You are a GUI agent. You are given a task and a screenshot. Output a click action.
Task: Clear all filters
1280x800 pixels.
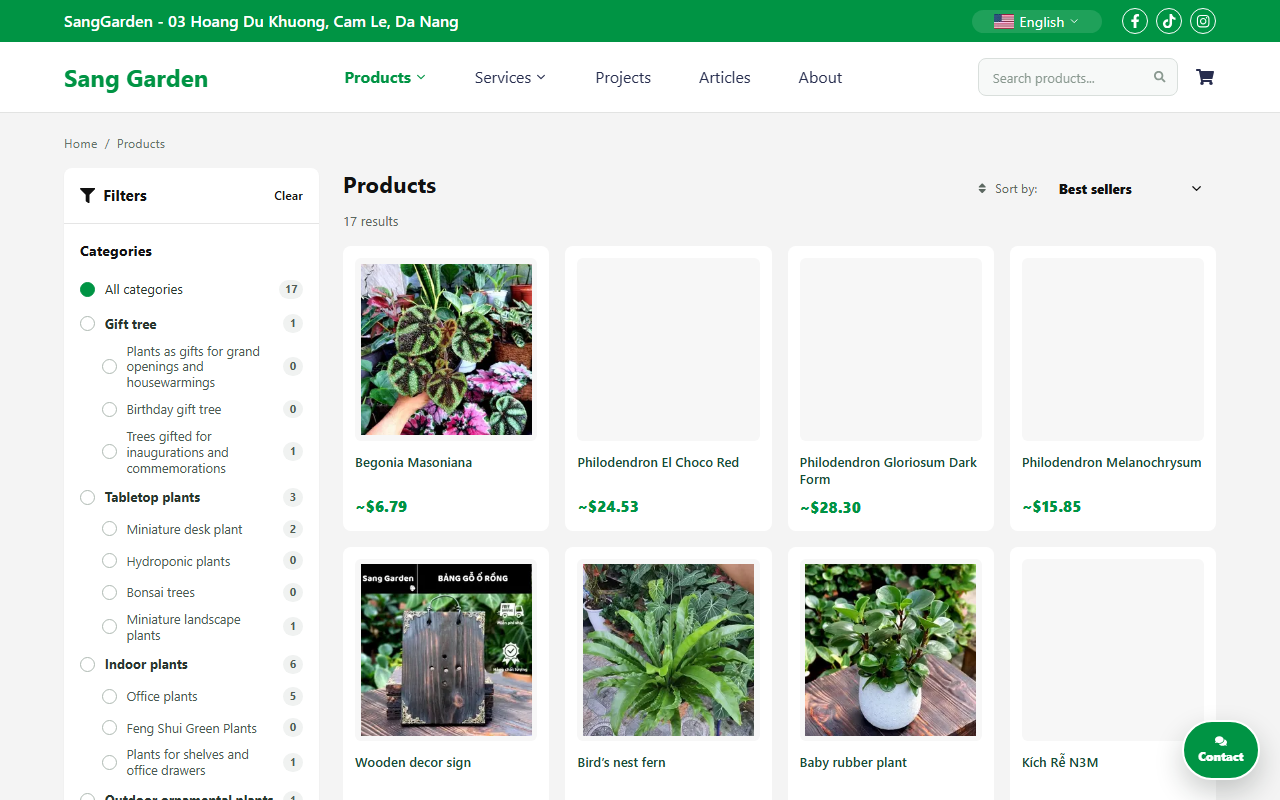(x=289, y=196)
